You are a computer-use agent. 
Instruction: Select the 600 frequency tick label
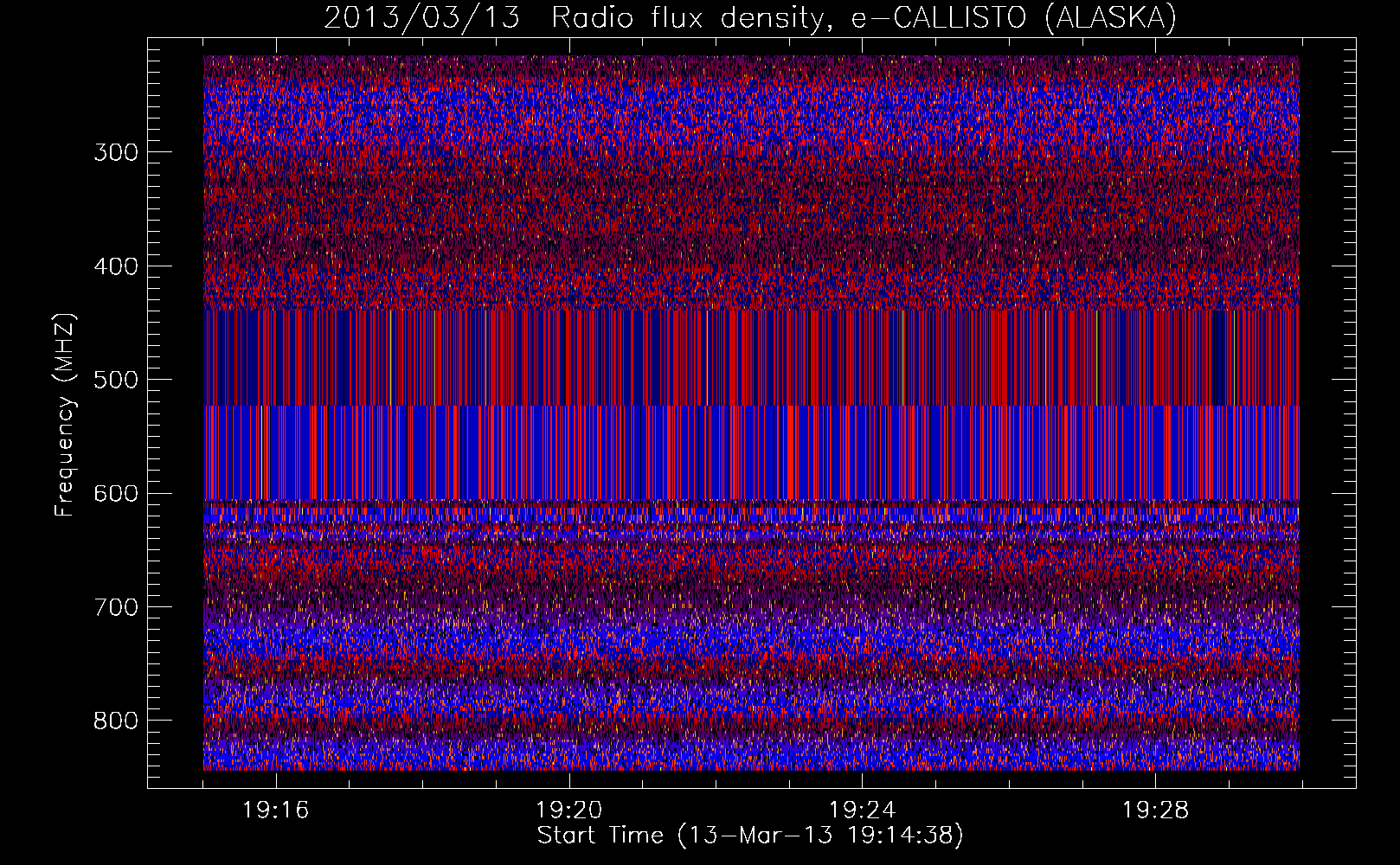(116, 494)
